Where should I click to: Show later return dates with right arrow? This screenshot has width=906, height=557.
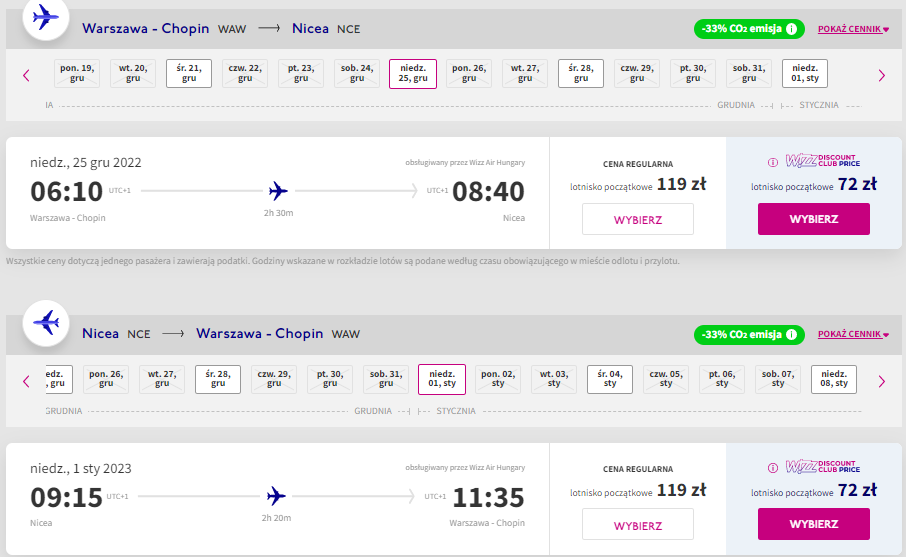[882, 381]
